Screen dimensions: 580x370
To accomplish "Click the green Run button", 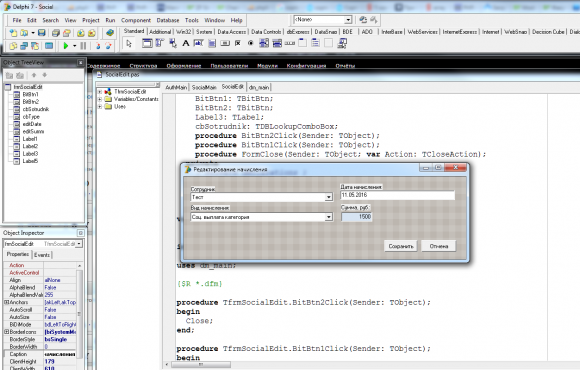I will 66,46.
